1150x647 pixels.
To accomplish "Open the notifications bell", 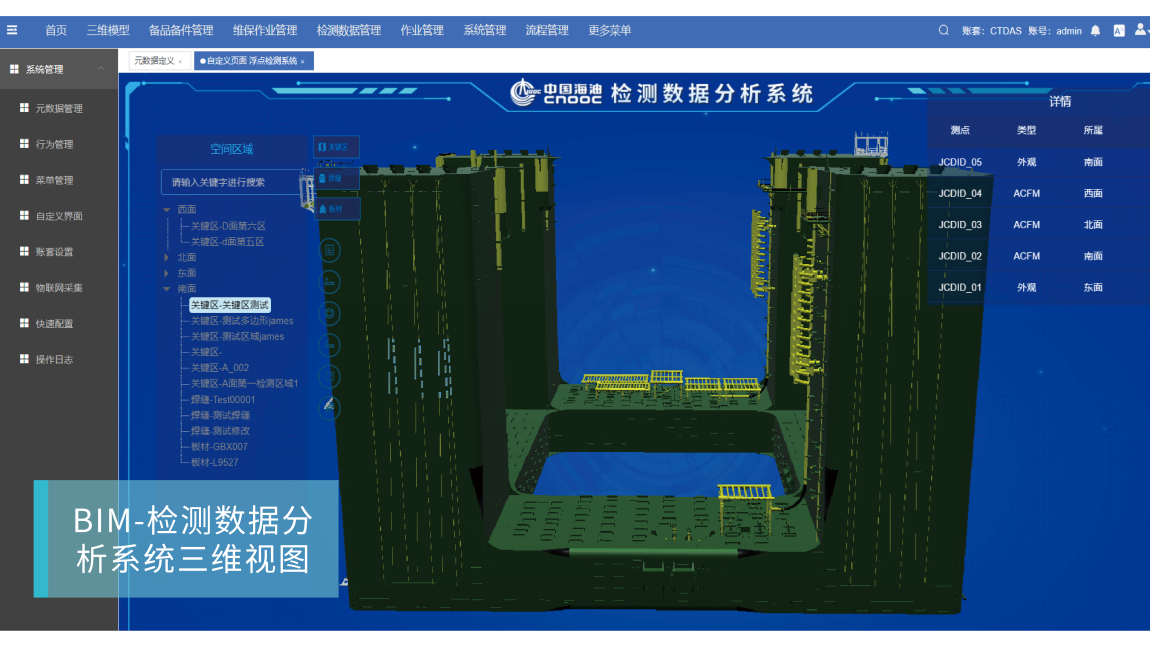I will coord(1095,31).
